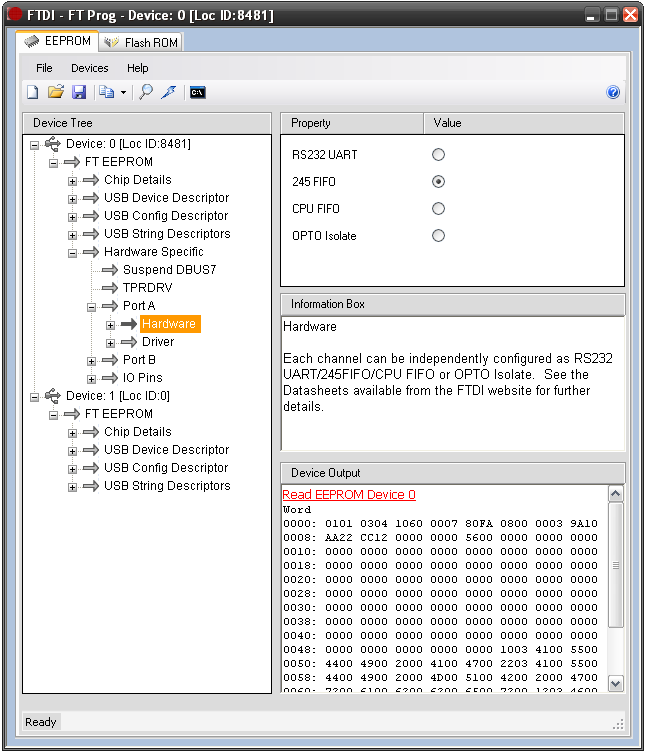Click the arrow icon beside Port A
The image size is (646, 753).
coord(110,306)
